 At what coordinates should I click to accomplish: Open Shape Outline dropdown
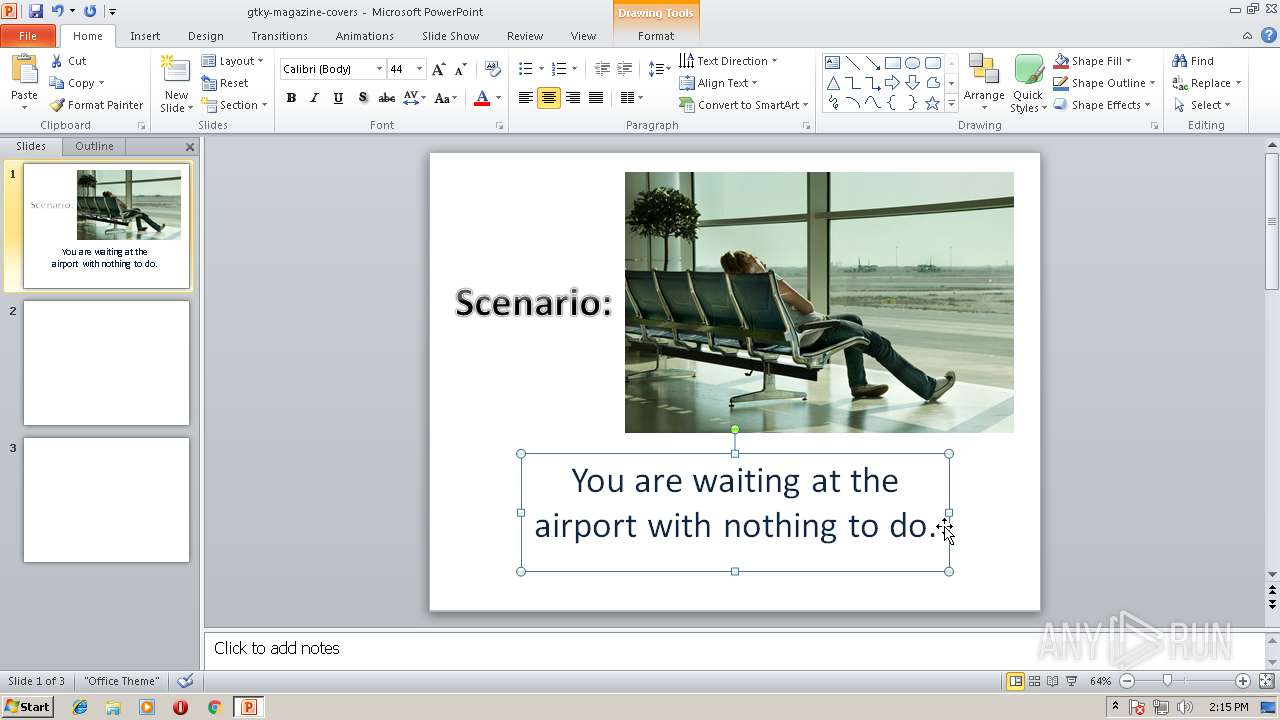pos(1104,83)
